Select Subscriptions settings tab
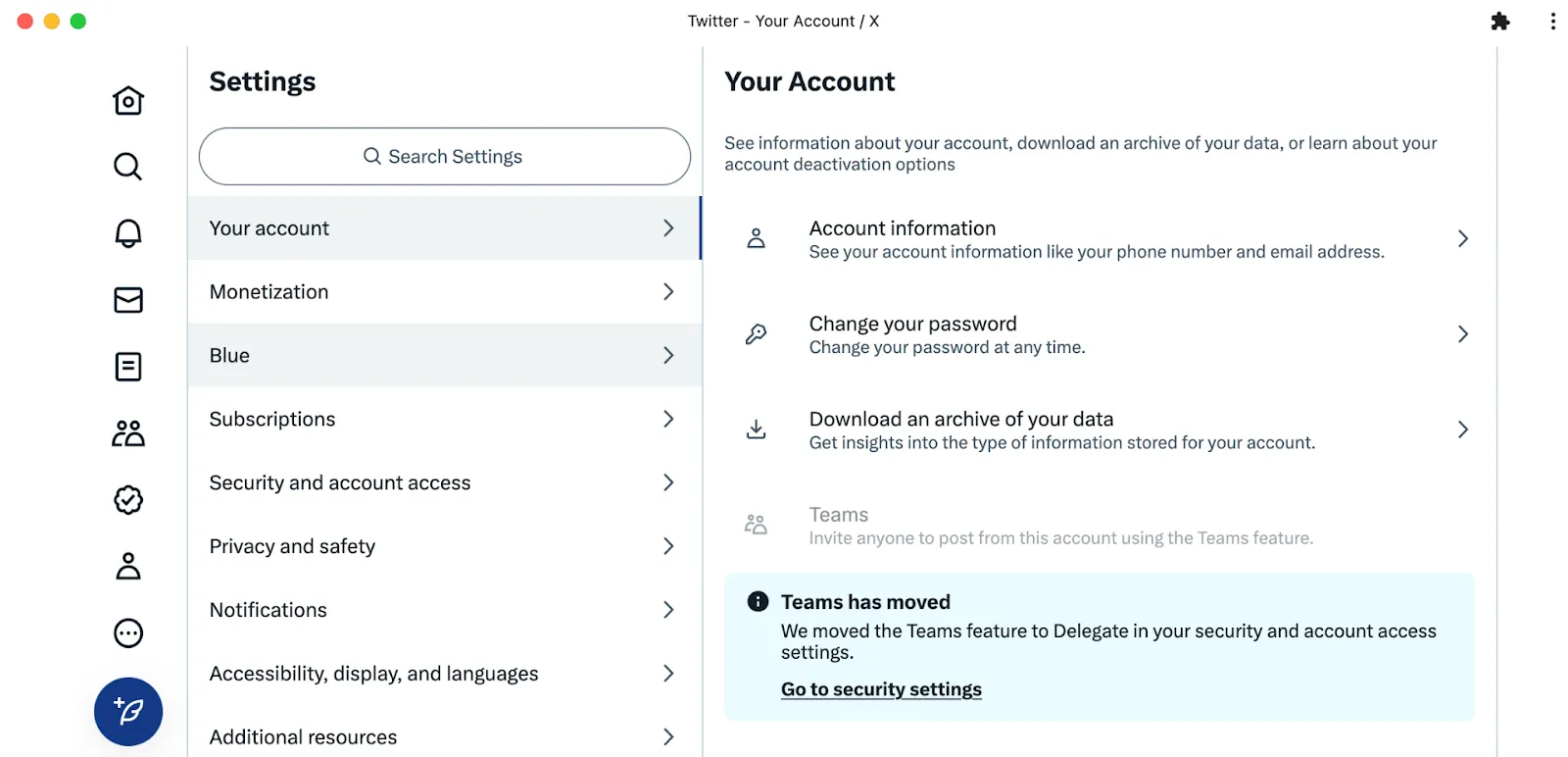Viewport: 1568px width, 757px height. point(445,419)
